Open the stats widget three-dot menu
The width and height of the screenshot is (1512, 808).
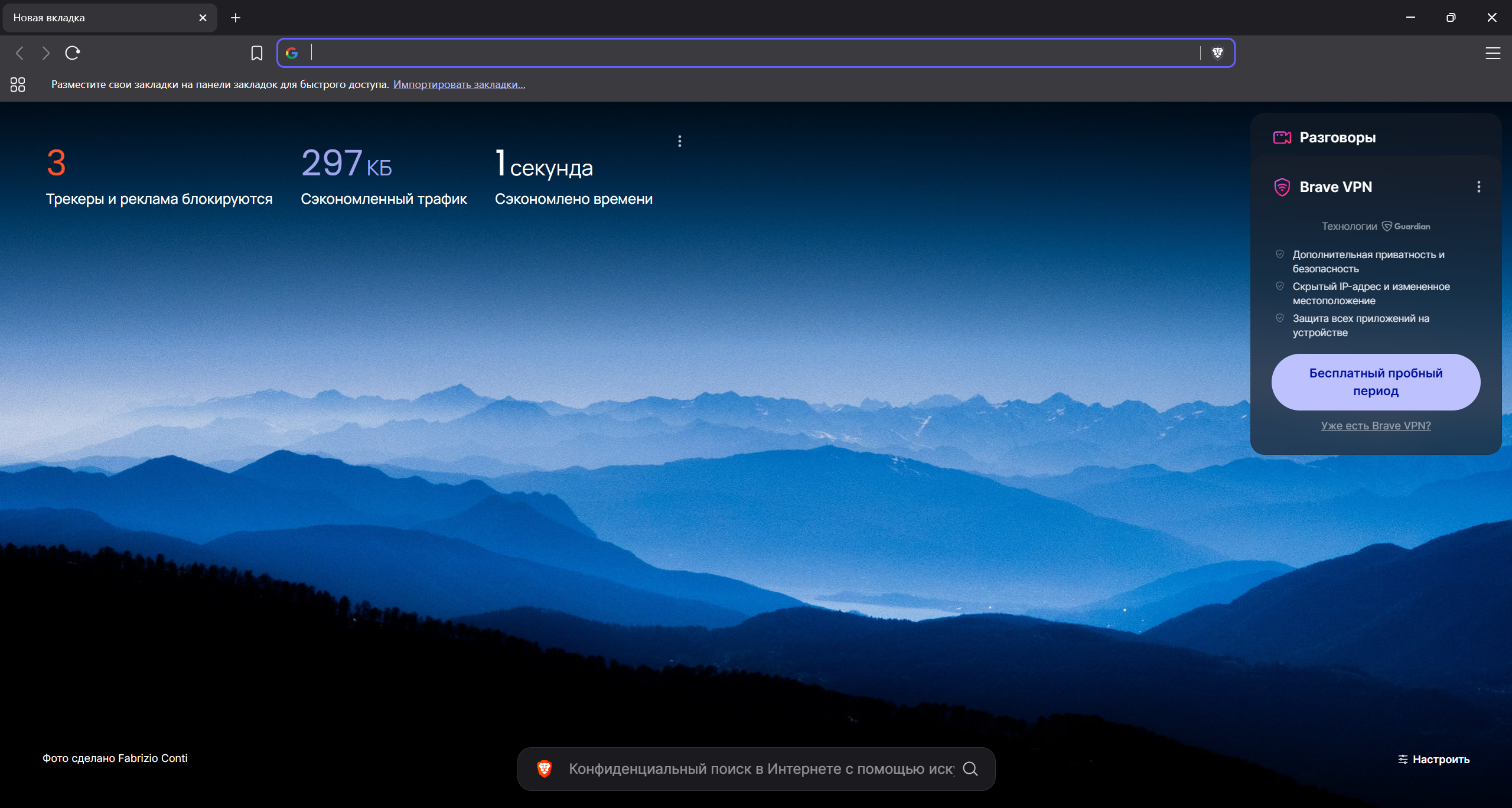[680, 141]
